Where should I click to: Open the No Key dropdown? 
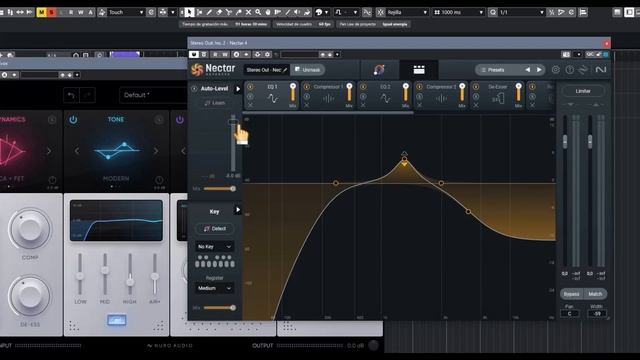pyautogui.click(x=214, y=247)
